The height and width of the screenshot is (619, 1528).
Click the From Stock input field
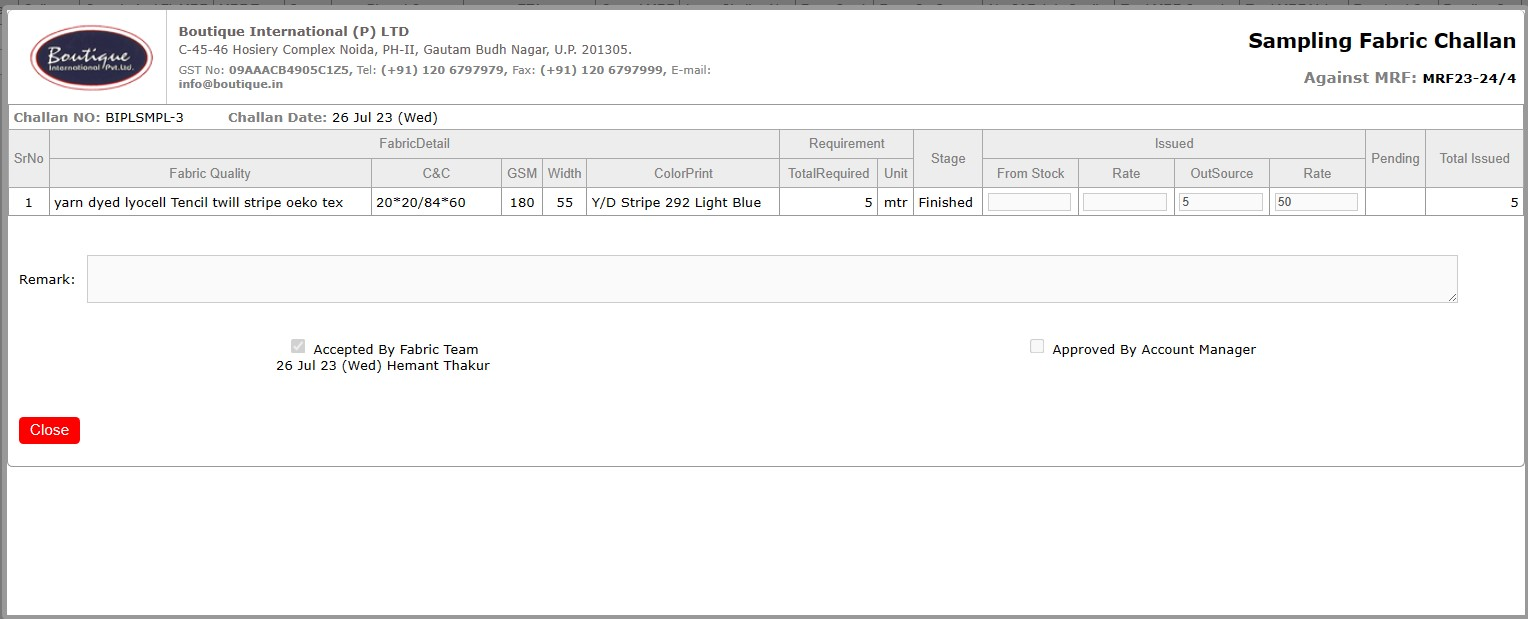pyautogui.click(x=1029, y=202)
